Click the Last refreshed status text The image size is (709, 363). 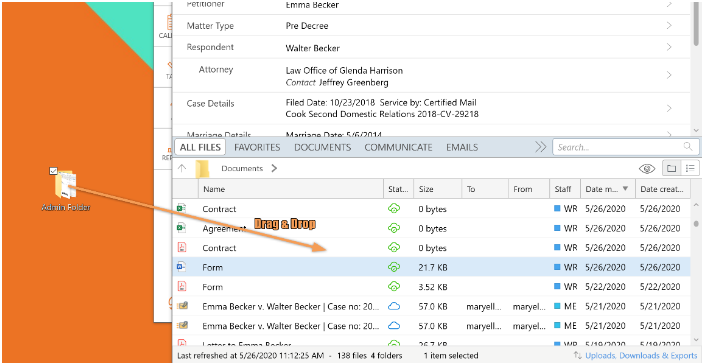[251, 356]
